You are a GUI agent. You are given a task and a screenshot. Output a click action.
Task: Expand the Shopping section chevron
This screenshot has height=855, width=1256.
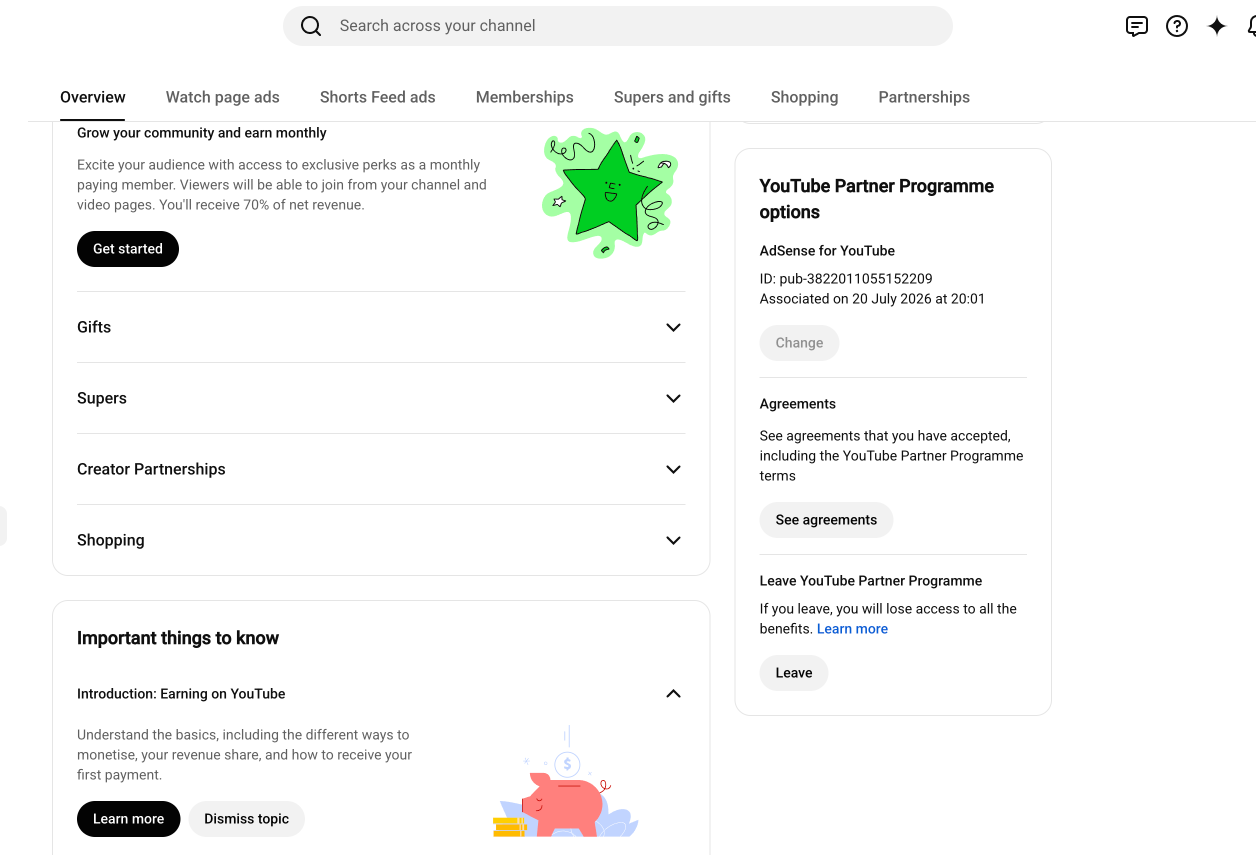click(x=673, y=540)
